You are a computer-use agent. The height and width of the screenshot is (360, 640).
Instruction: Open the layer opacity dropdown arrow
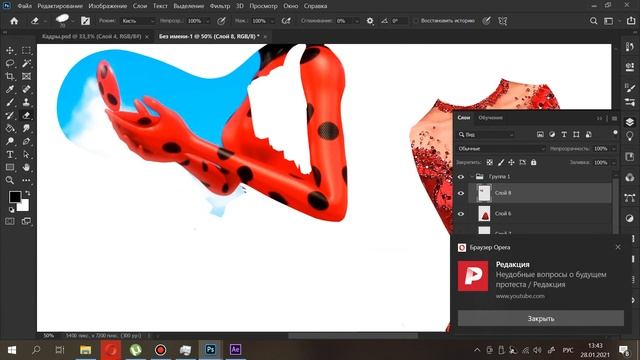point(613,149)
